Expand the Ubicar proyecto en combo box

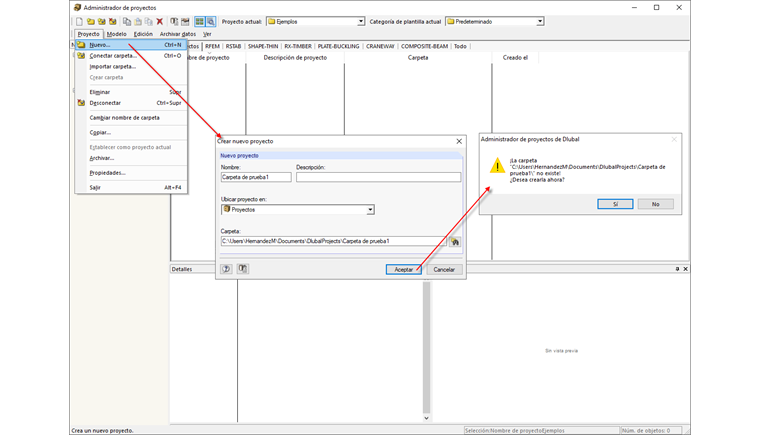click(370, 209)
